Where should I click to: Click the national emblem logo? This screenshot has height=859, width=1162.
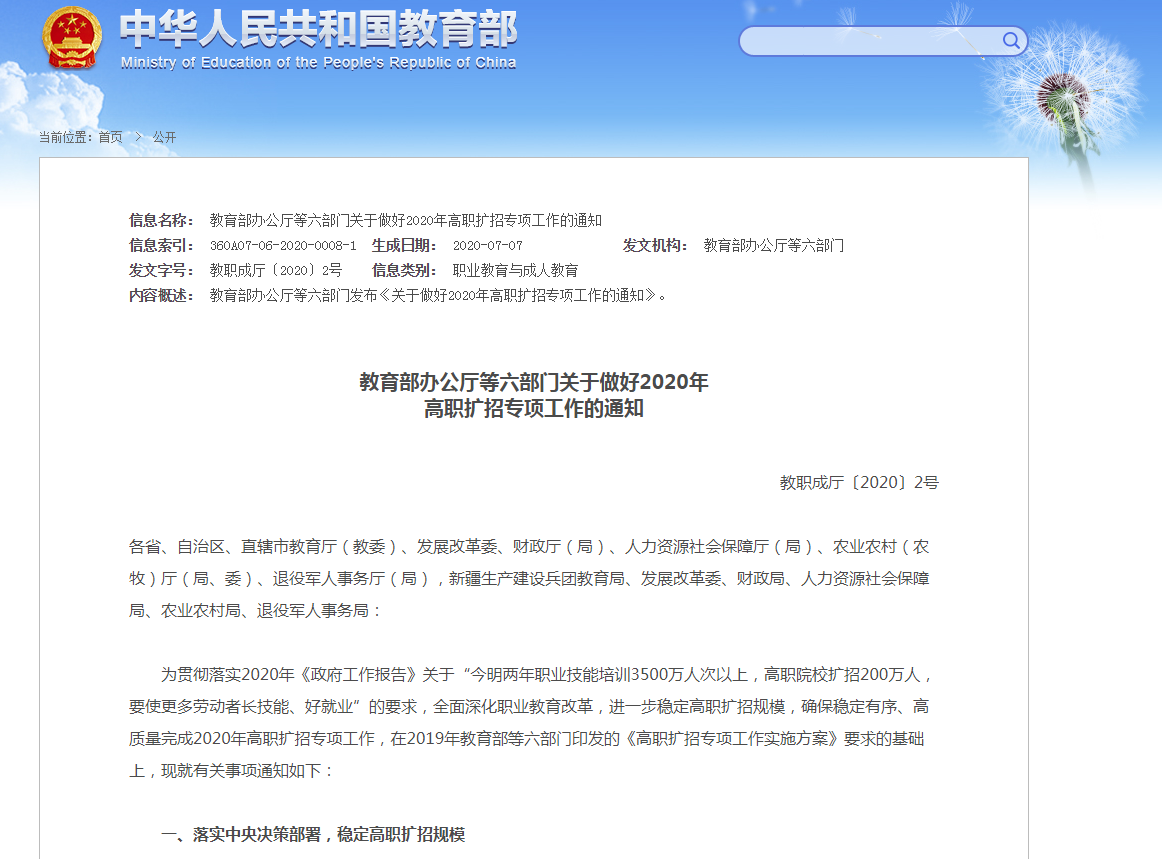69,38
